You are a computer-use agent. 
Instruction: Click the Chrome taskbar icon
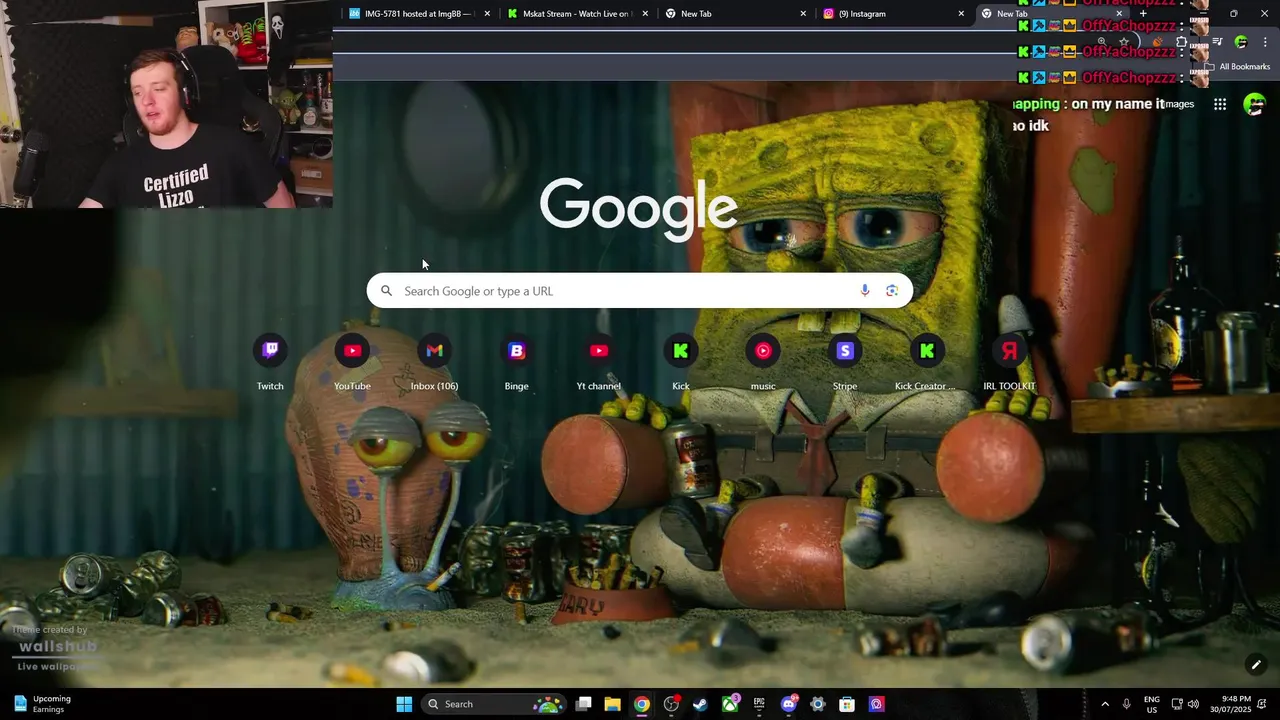(x=642, y=704)
